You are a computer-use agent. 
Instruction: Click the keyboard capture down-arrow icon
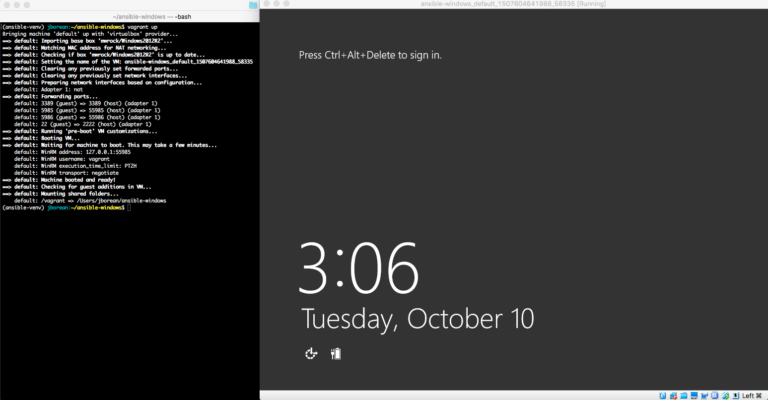point(736,396)
